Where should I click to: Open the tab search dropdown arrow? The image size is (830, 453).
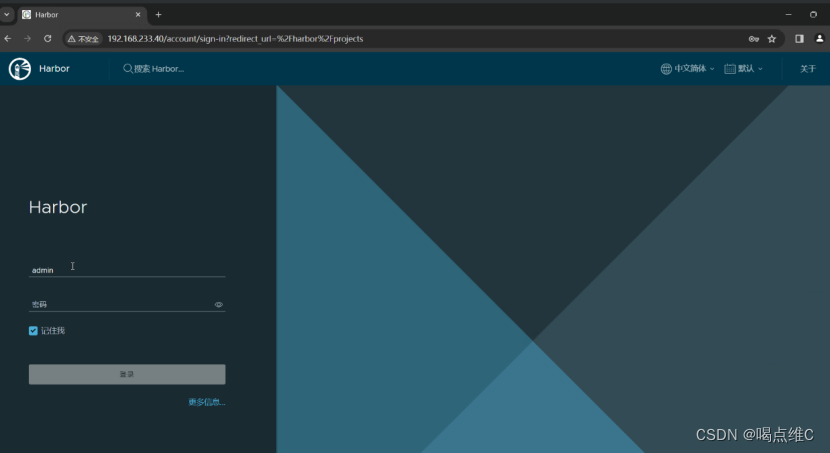point(6,15)
